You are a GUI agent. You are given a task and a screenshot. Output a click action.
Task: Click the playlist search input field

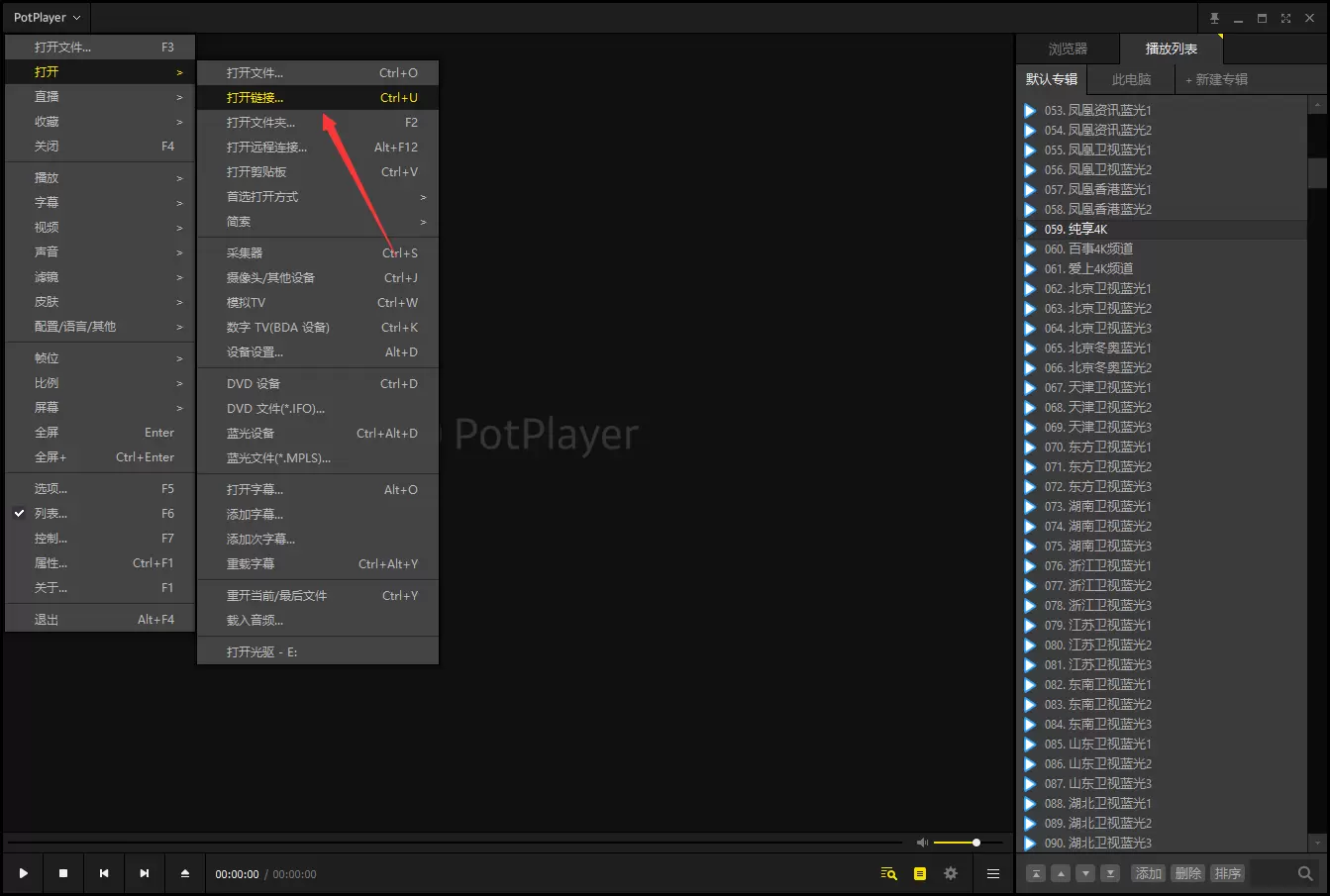coord(1272,873)
